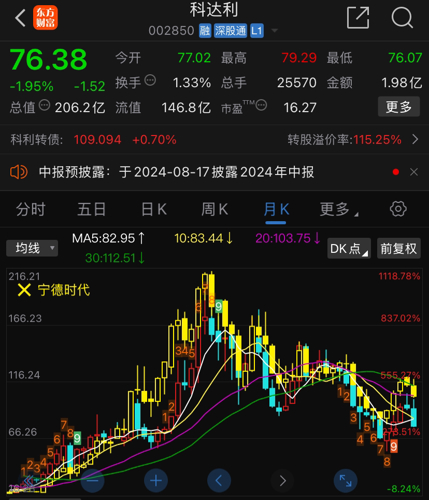Move chart left with arrow button
The height and width of the screenshot is (500, 429).
point(219,480)
